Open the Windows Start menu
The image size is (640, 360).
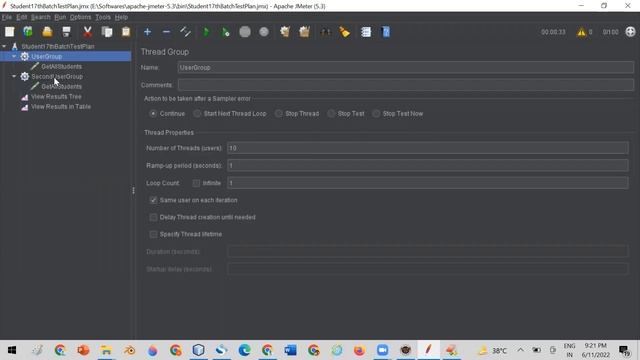pyautogui.click(x=12, y=350)
